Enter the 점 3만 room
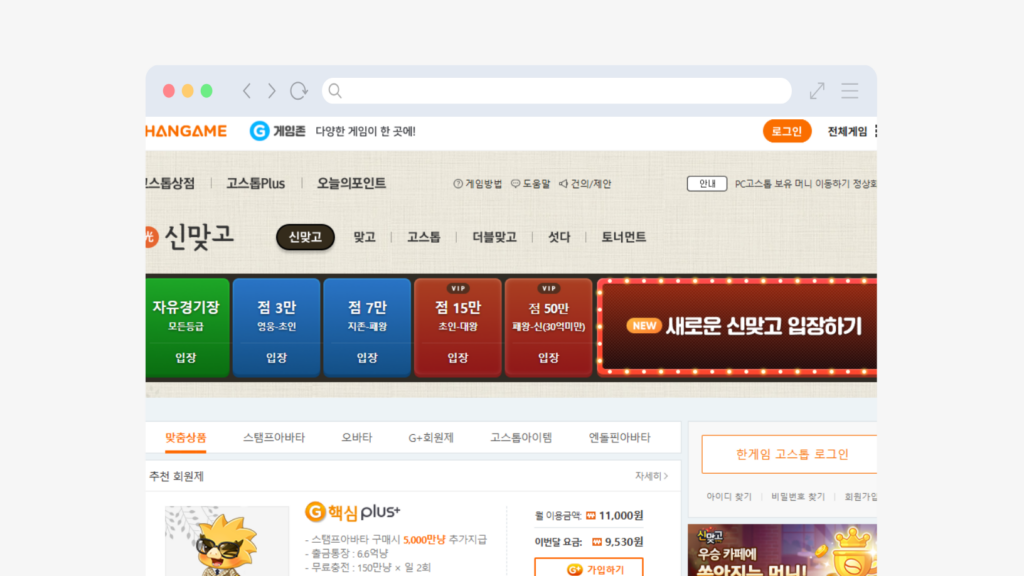The width and height of the screenshot is (1024, 576). click(276, 328)
